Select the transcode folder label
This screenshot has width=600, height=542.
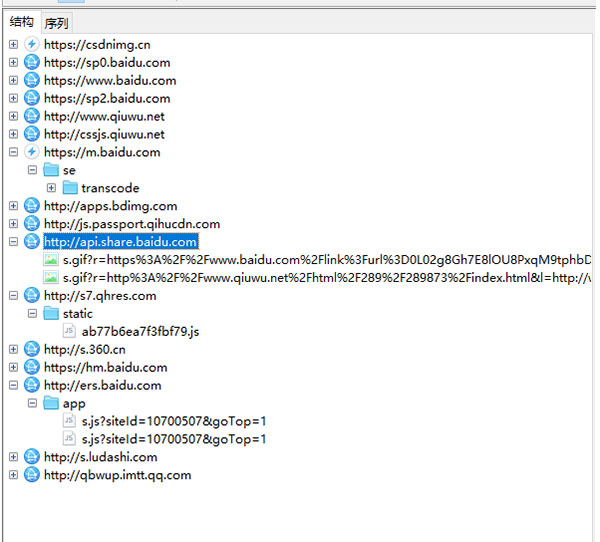pos(110,188)
